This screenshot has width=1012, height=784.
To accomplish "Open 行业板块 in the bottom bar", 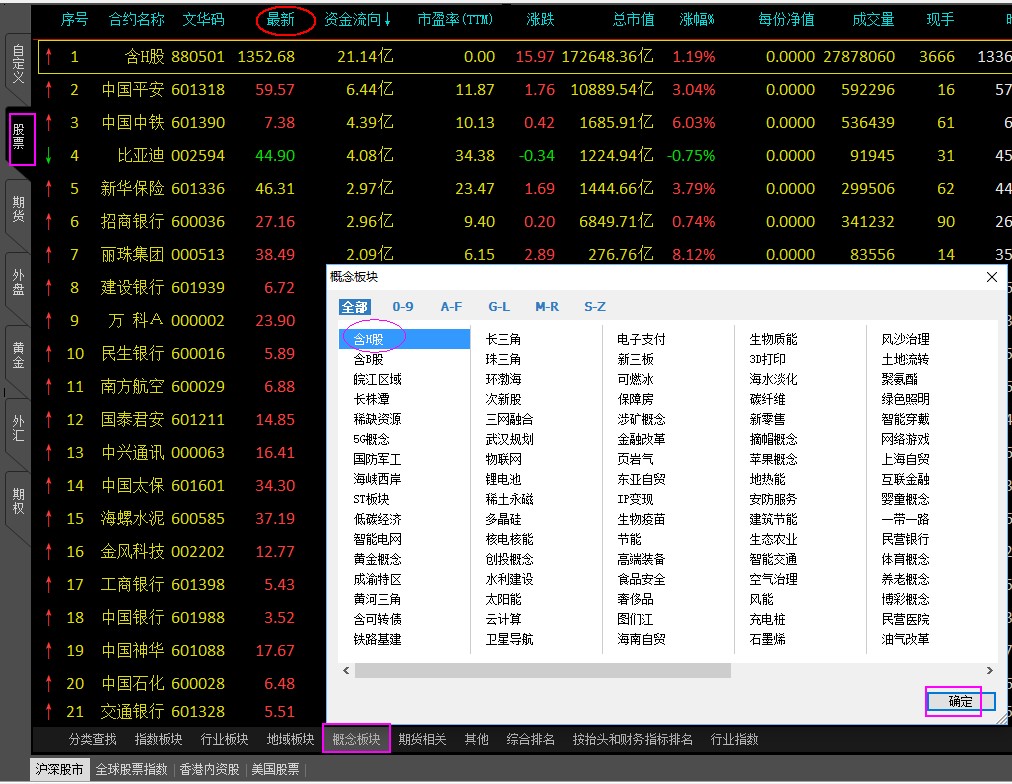I will pyautogui.click(x=224, y=740).
